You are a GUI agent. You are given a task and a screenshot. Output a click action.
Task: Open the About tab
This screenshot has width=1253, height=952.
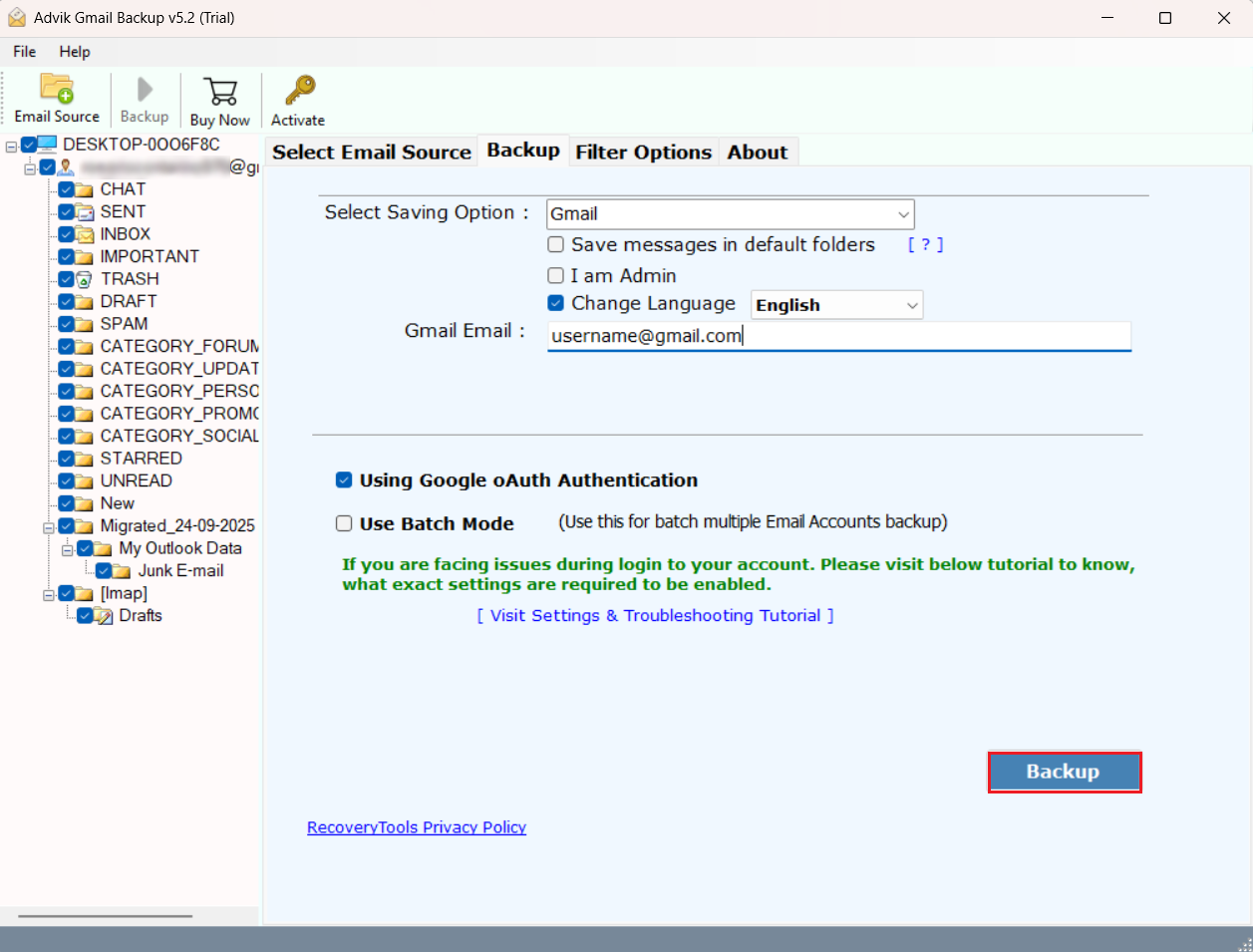[x=758, y=152]
